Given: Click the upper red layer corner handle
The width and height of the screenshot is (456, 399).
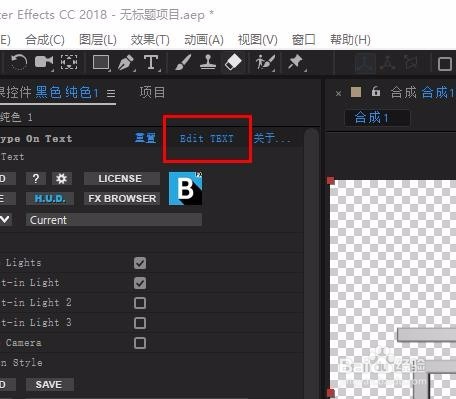Looking at the screenshot, I should pos(331,181).
